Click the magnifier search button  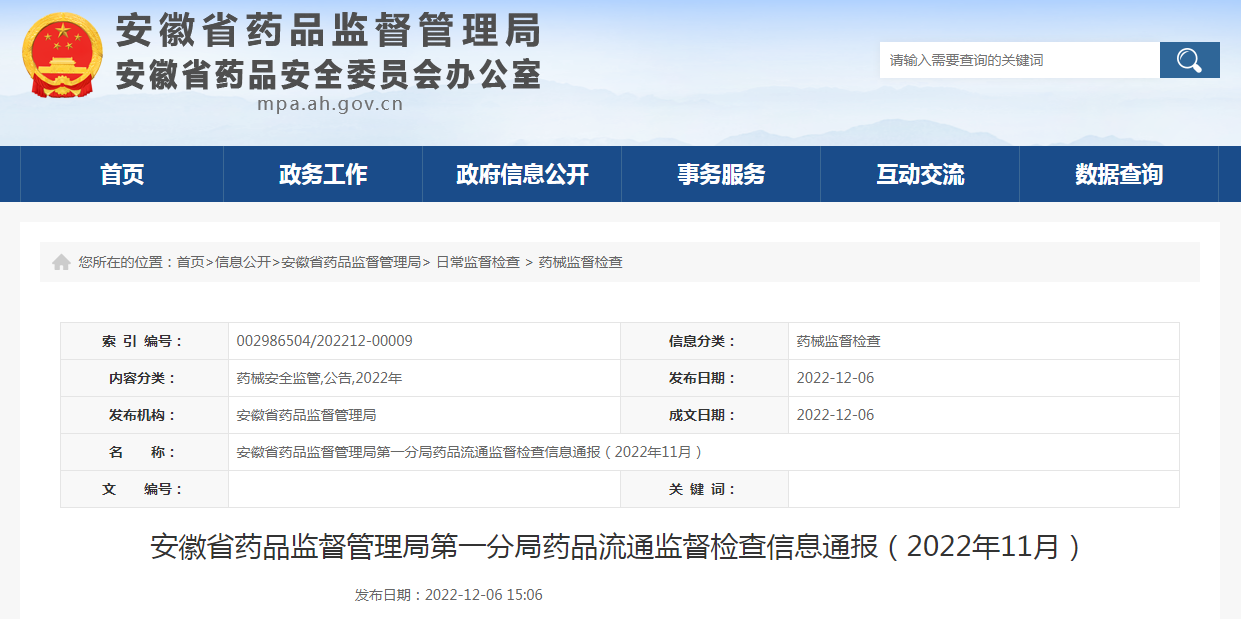click(1189, 60)
